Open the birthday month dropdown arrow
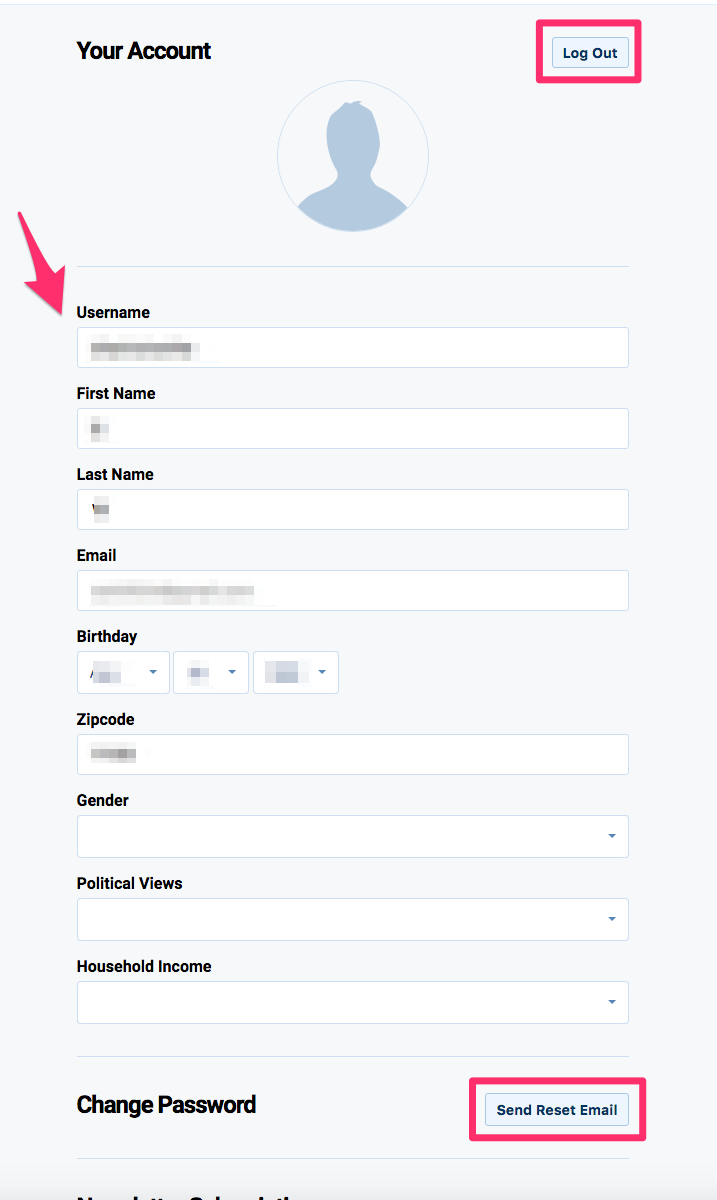The height and width of the screenshot is (1200, 717). [x=153, y=673]
